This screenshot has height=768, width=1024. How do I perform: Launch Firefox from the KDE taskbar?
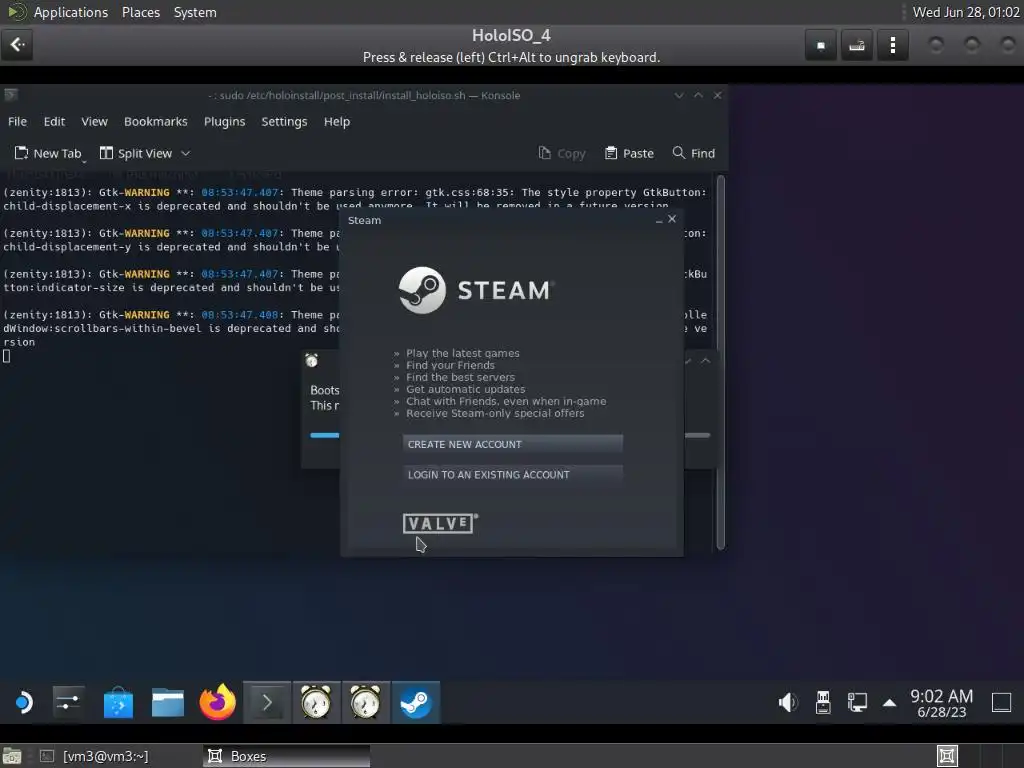[x=217, y=703]
